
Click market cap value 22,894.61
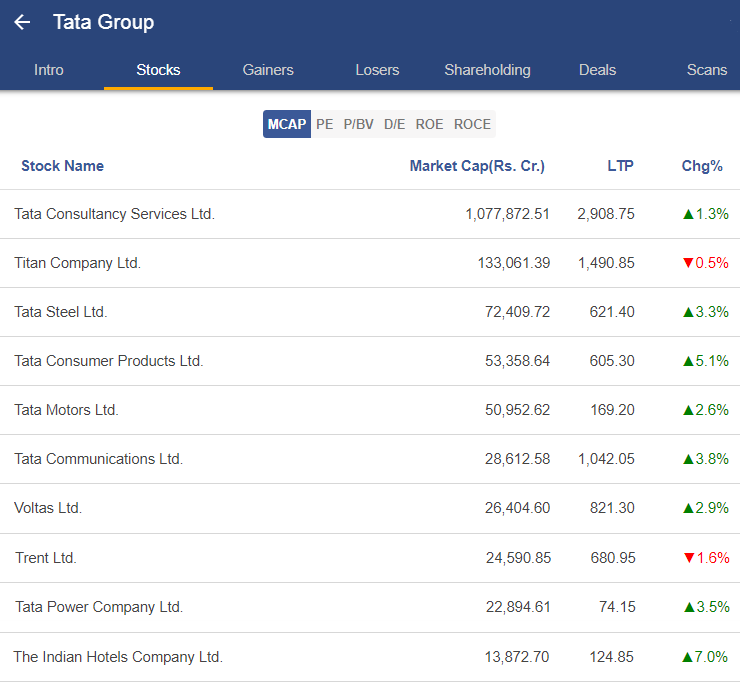[x=518, y=607]
